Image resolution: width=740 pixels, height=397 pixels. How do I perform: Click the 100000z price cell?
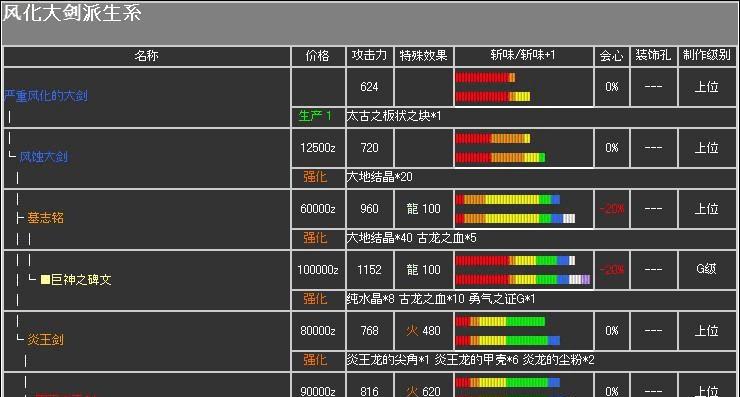[318, 270]
